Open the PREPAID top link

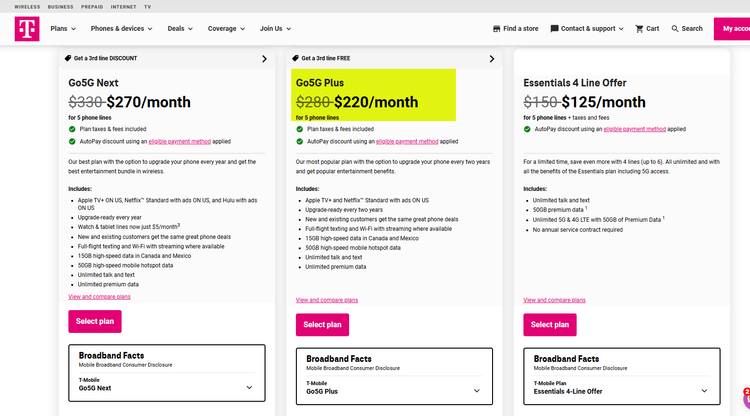click(x=92, y=7)
